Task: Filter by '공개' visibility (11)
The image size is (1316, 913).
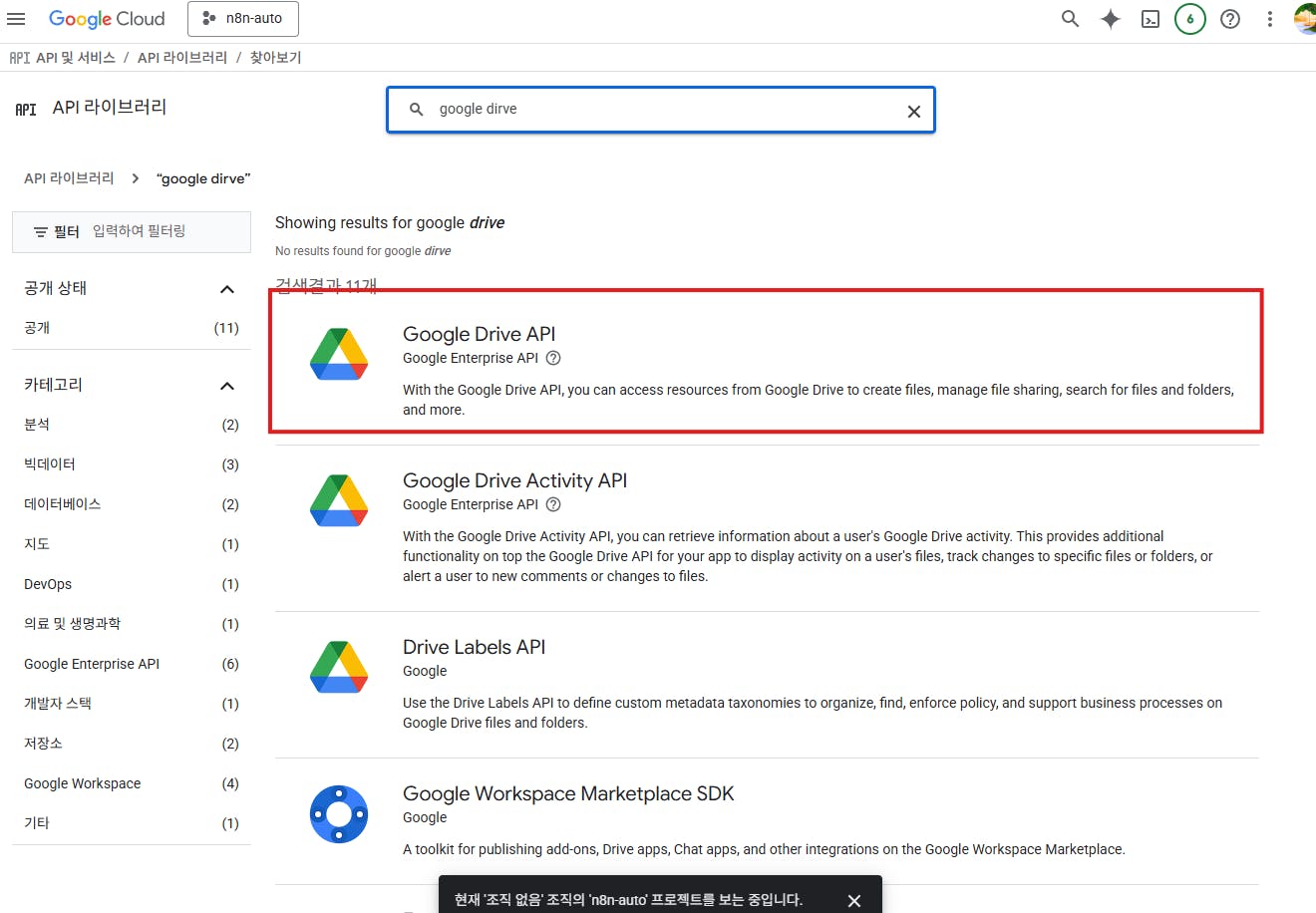Action: 132,328
